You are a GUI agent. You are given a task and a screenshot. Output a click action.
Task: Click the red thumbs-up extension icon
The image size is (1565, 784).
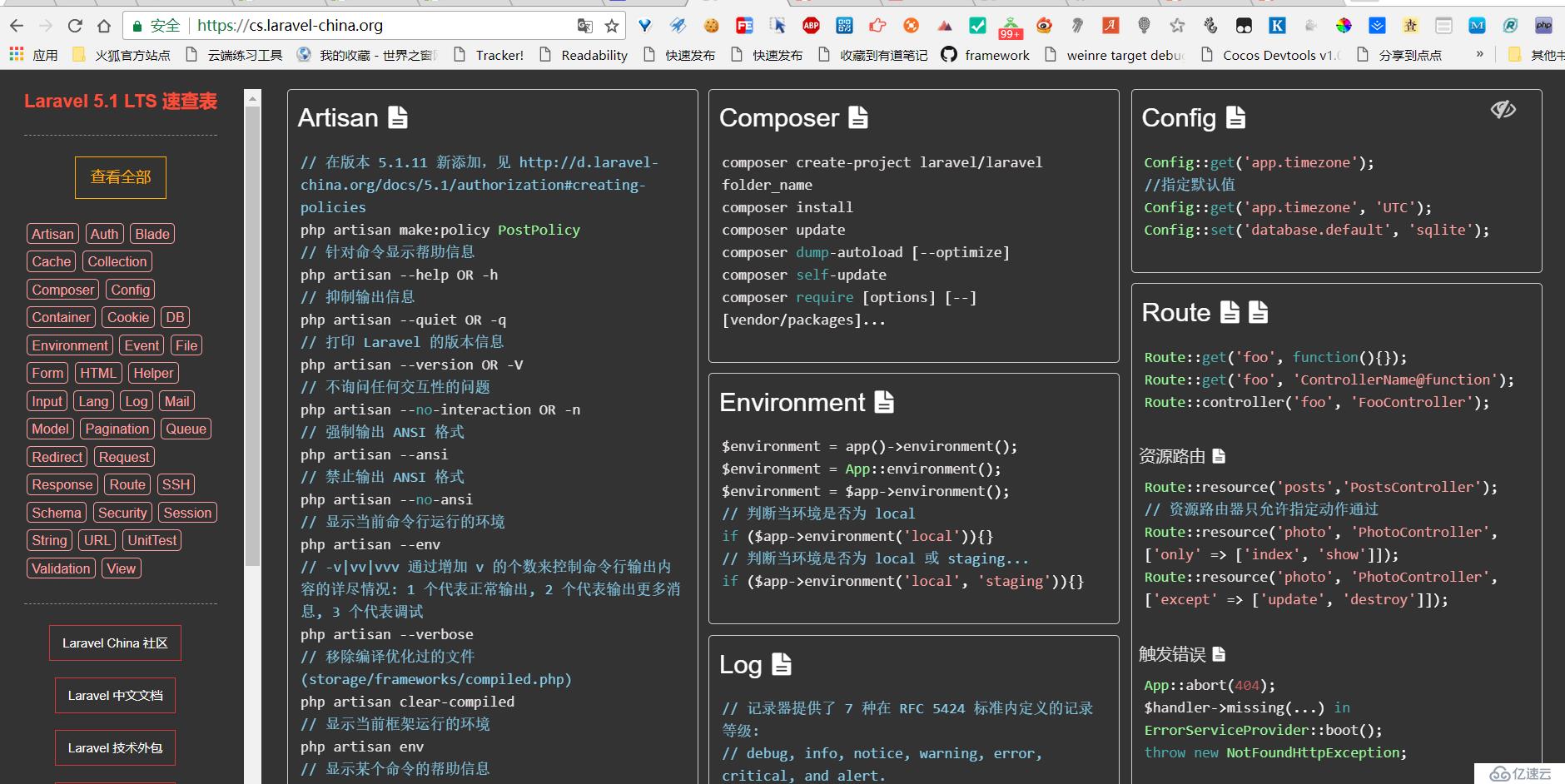pos(877,26)
